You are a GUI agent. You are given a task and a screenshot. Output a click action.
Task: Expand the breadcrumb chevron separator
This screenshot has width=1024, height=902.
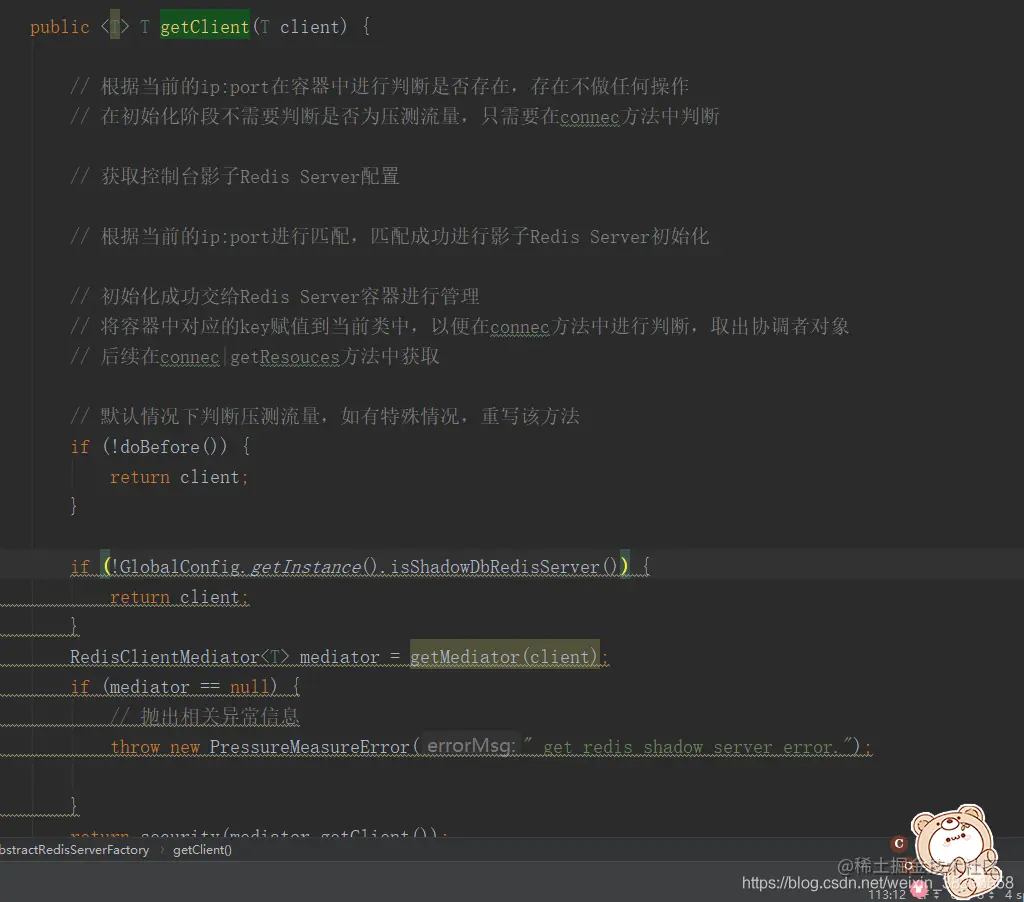point(160,848)
